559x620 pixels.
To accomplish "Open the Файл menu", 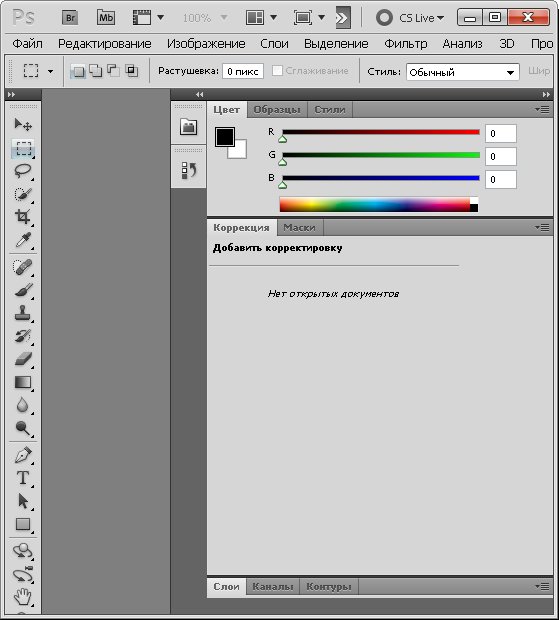I will pyautogui.click(x=27, y=43).
